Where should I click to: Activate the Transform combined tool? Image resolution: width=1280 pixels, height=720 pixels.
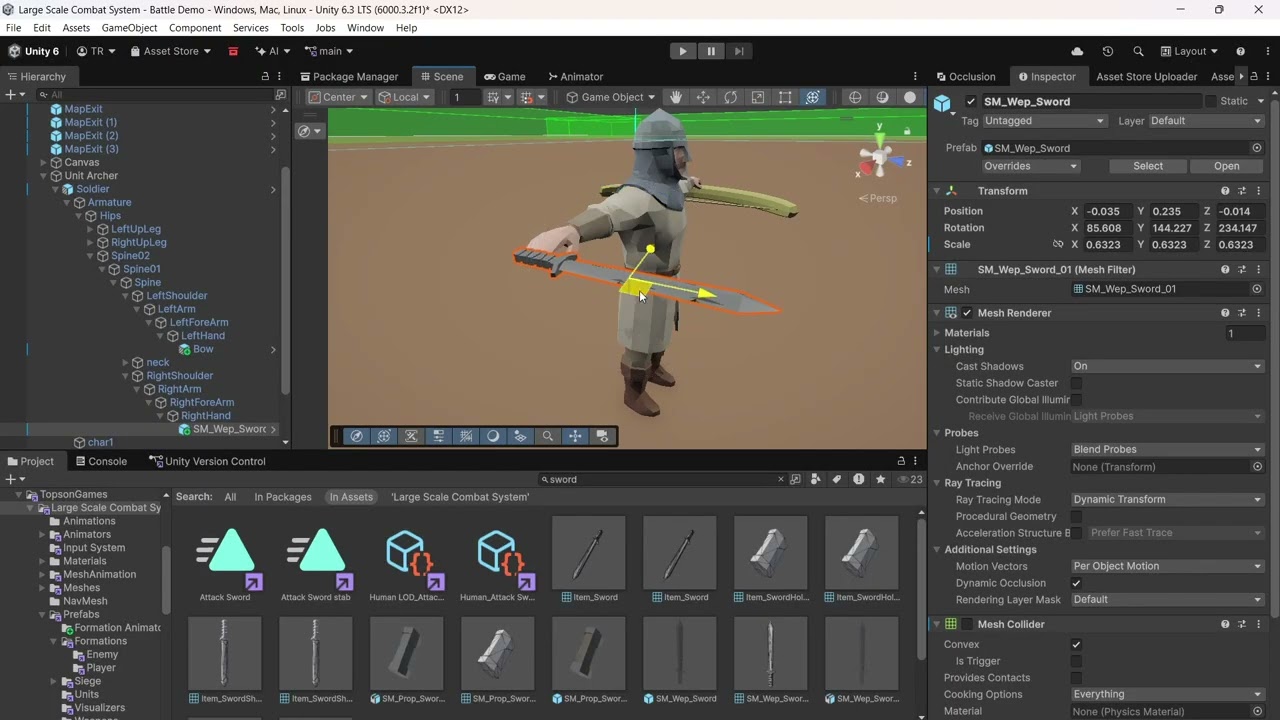click(x=813, y=97)
